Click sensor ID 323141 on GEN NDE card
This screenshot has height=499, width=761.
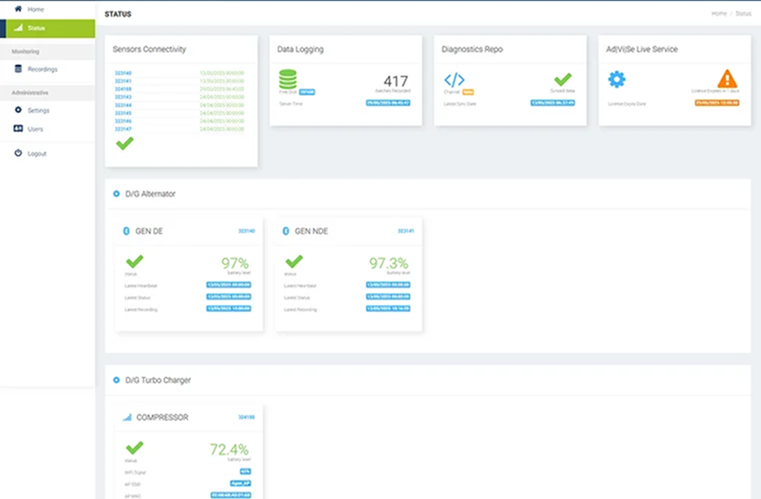[x=405, y=231]
